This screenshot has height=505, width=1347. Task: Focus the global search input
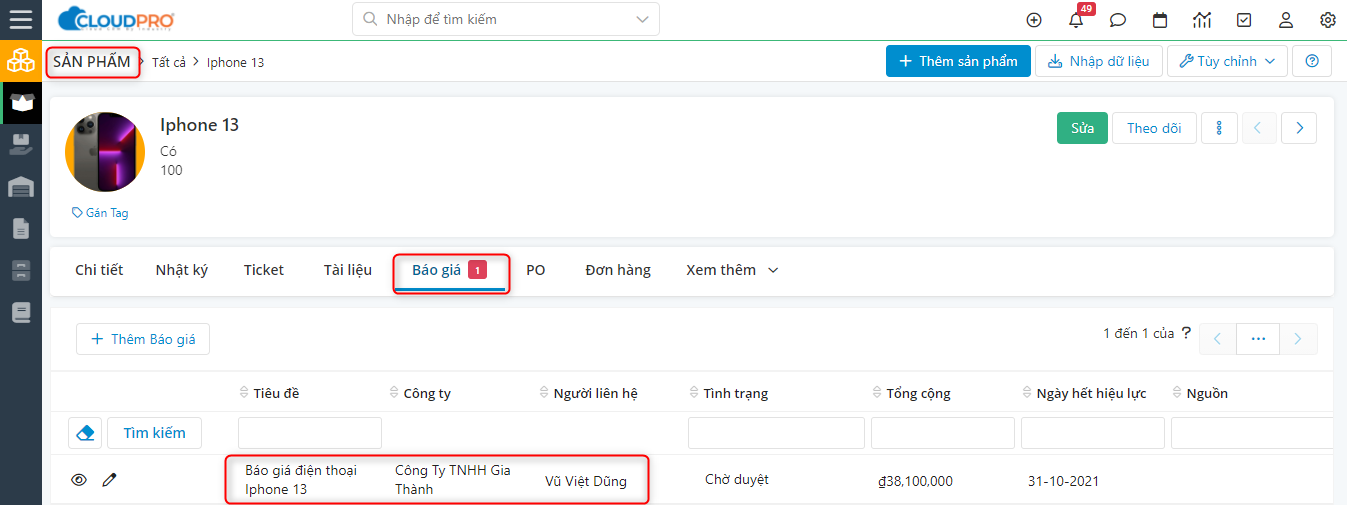pos(505,19)
